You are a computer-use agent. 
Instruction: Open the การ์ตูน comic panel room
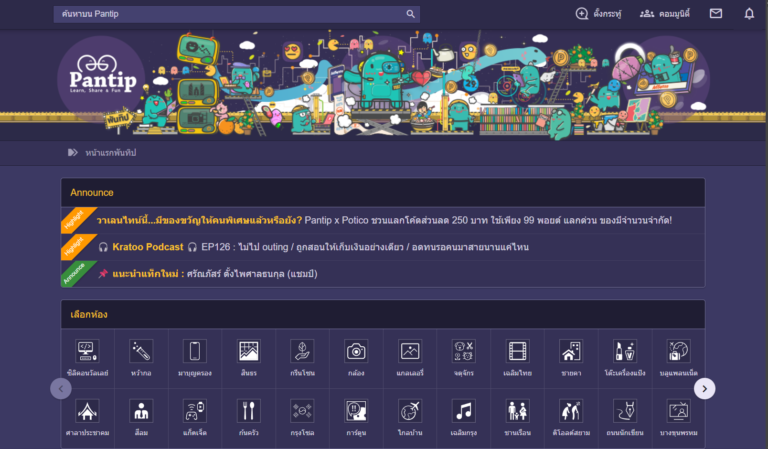[x=356, y=411]
